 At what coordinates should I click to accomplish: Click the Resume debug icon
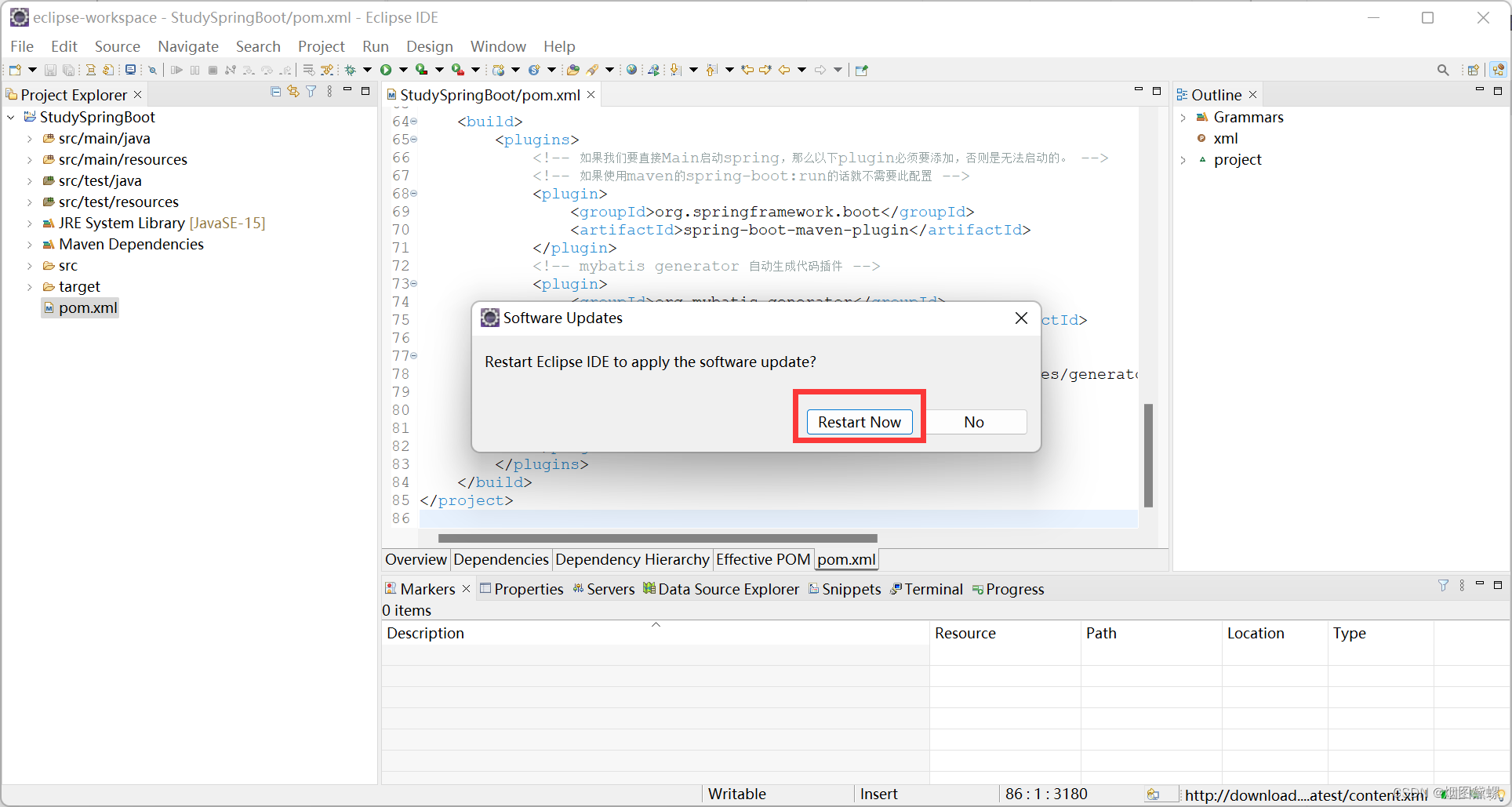click(x=176, y=70)
